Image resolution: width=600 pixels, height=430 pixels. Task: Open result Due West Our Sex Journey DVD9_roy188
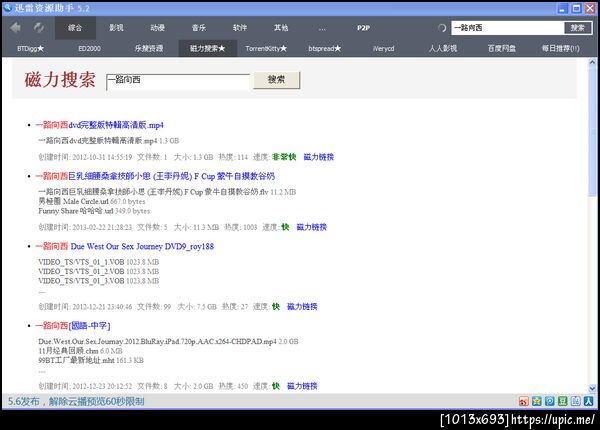125,246
